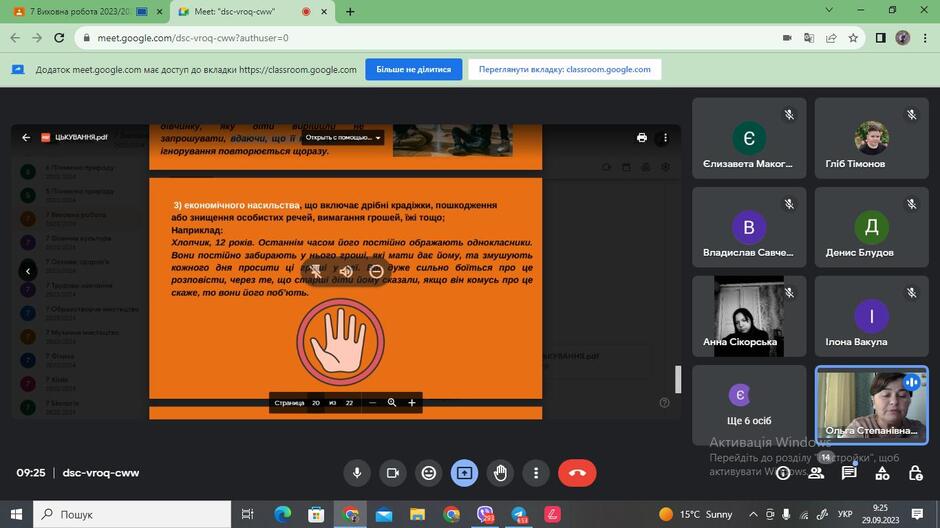Turn off camera in Meet controls
Viewport: 940px width, 528px height.
click(393, 473)
